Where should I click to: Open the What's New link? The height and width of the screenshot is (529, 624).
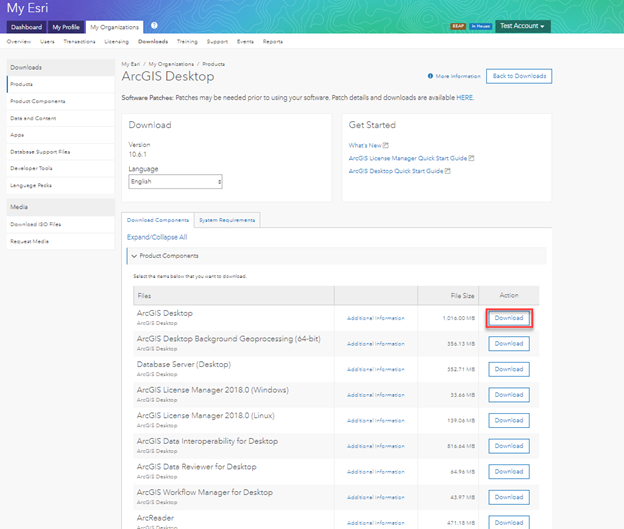[x=365, y=146]
